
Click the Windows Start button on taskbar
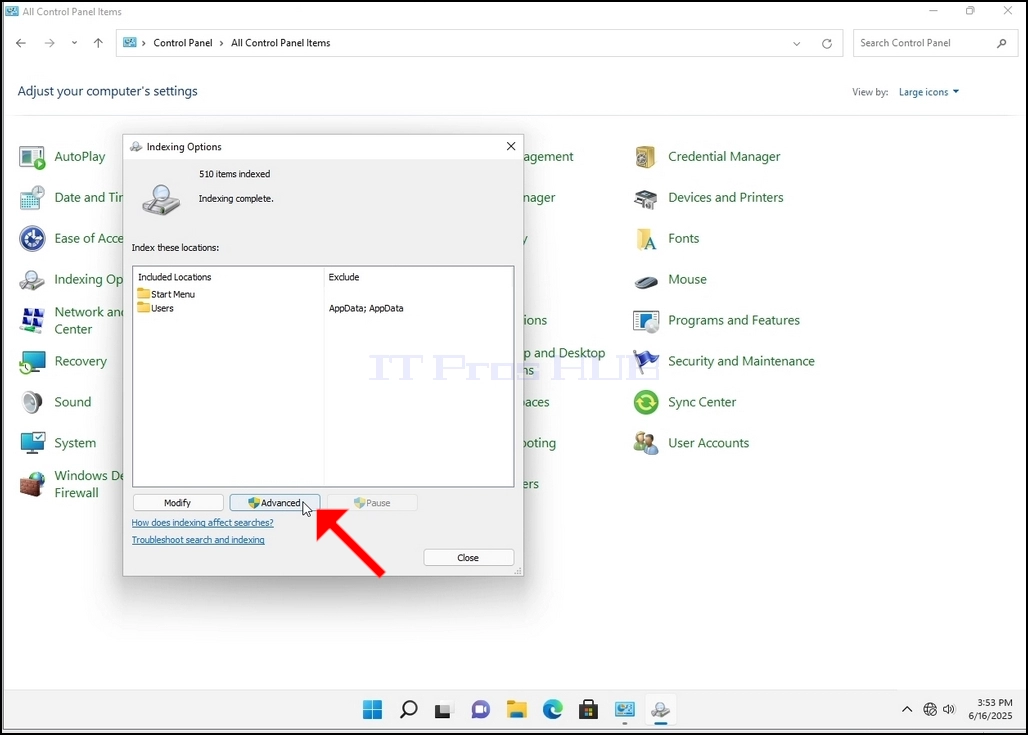click(372, 709)
